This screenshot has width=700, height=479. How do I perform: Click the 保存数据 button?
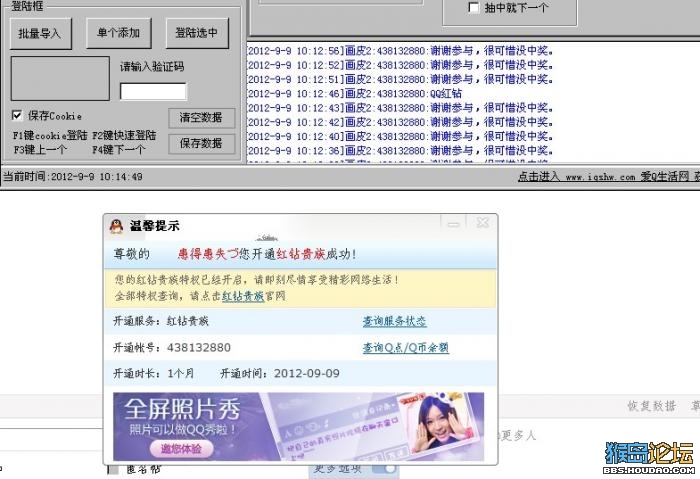201,144
